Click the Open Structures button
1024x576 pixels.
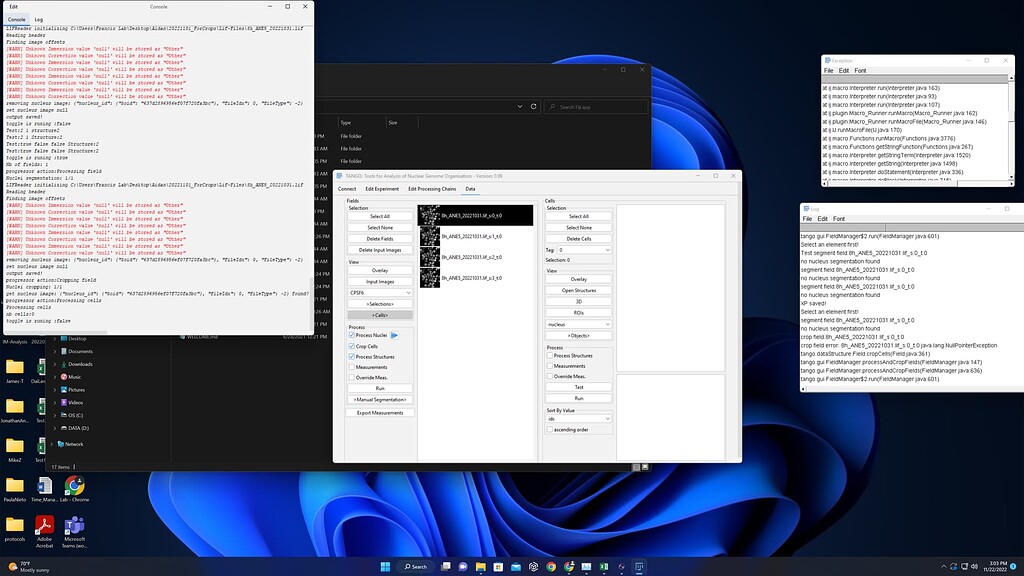point(579,290)
